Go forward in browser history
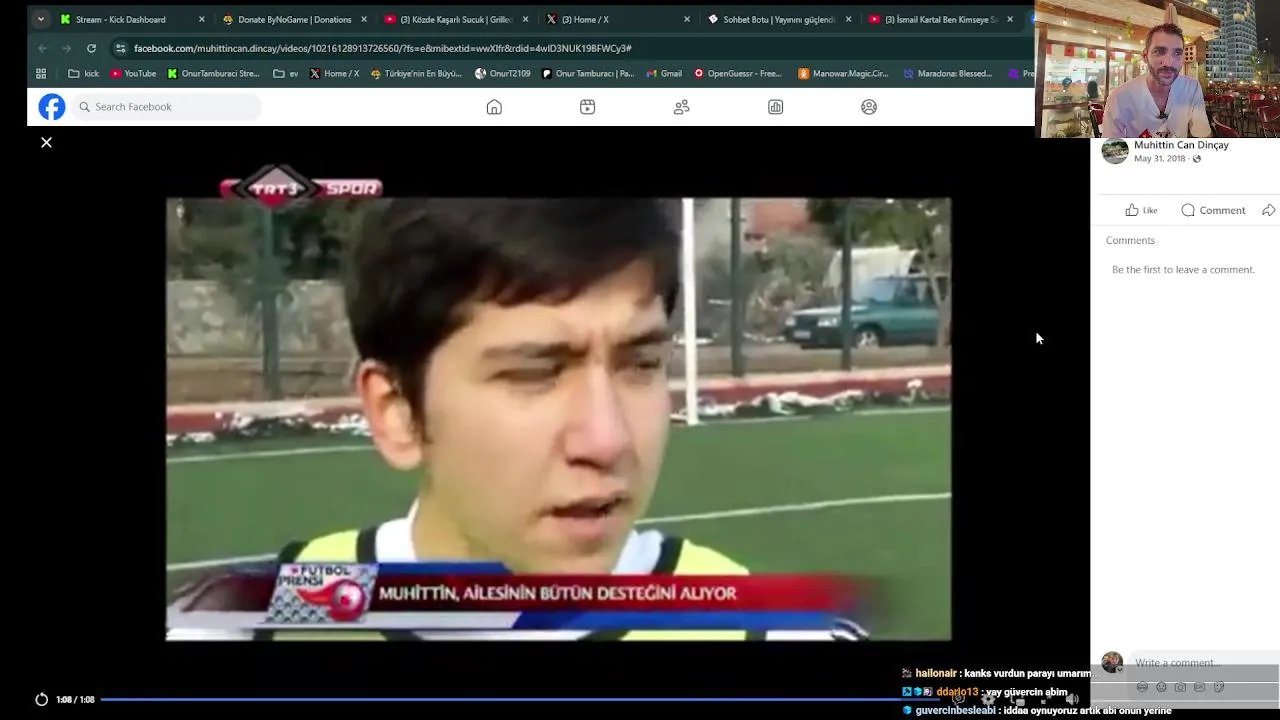1280x720 pixels. tap(66, 48)
